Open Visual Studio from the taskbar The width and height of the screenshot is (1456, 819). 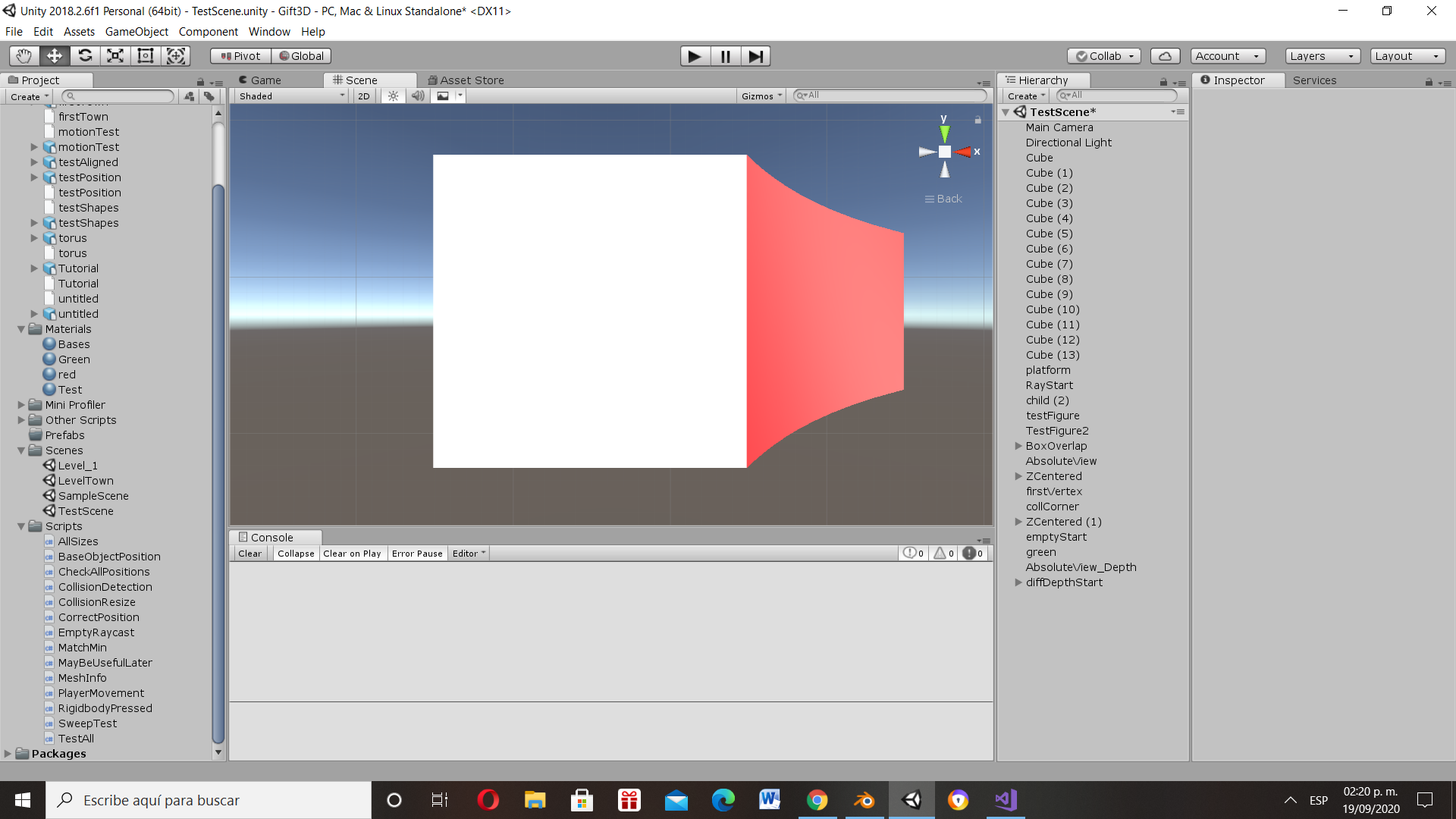[1006, 800]
